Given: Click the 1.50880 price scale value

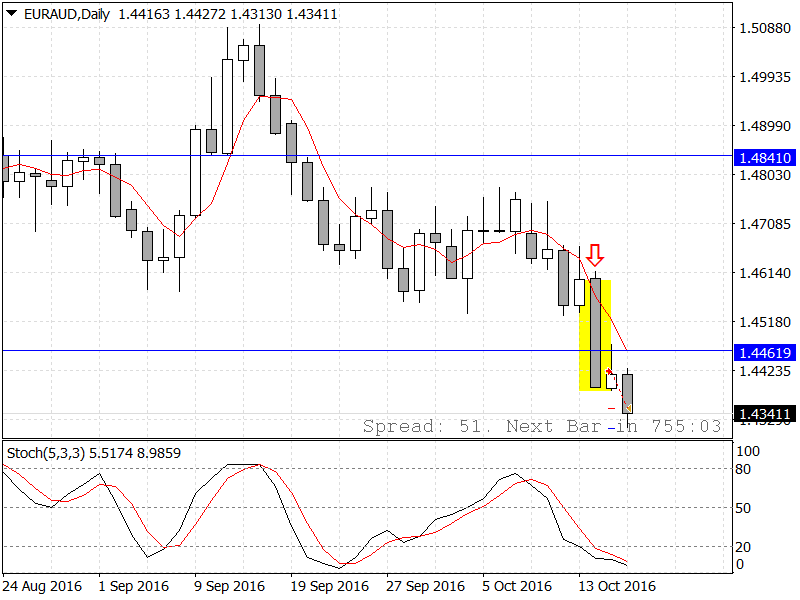Looking at the screenshot, I should coord(765,28).
